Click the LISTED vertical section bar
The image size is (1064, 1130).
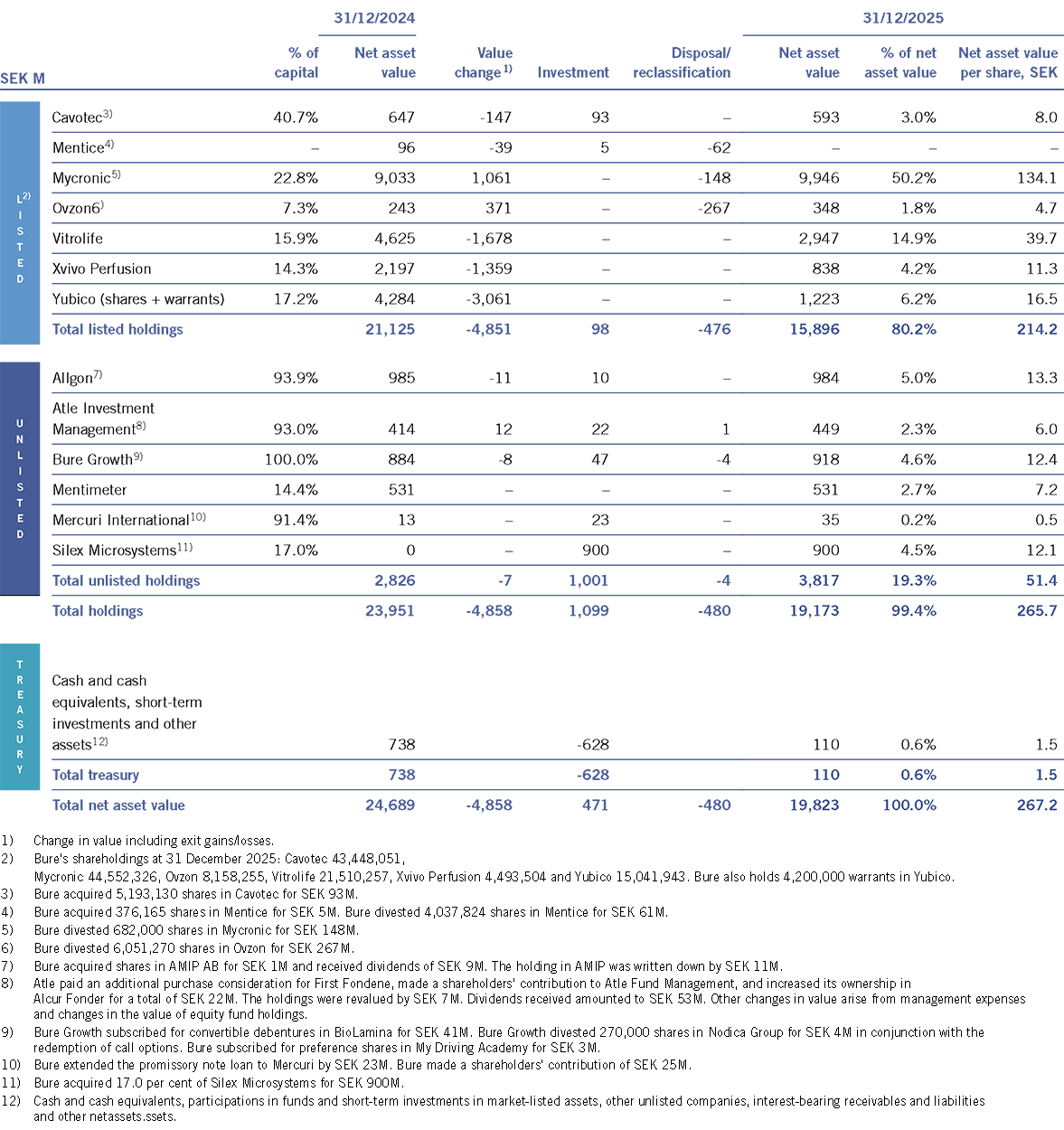pyautogui.click(x=20, y=222)
